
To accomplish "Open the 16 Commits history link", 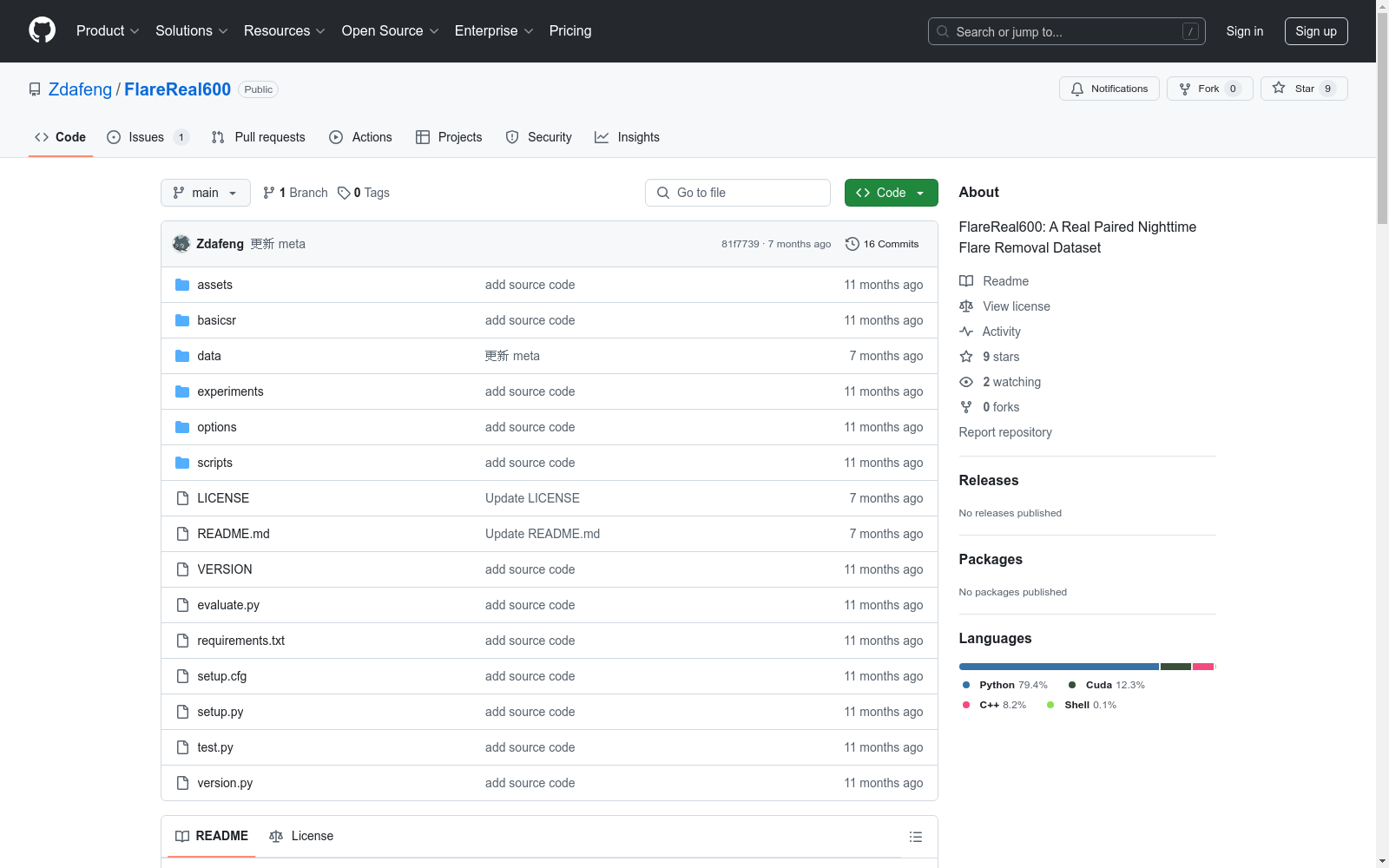I will click(x=882, y=244).
